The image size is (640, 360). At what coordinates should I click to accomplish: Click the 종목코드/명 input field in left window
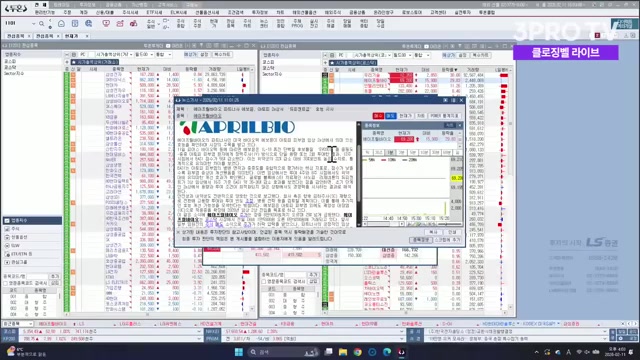[38, 276]
